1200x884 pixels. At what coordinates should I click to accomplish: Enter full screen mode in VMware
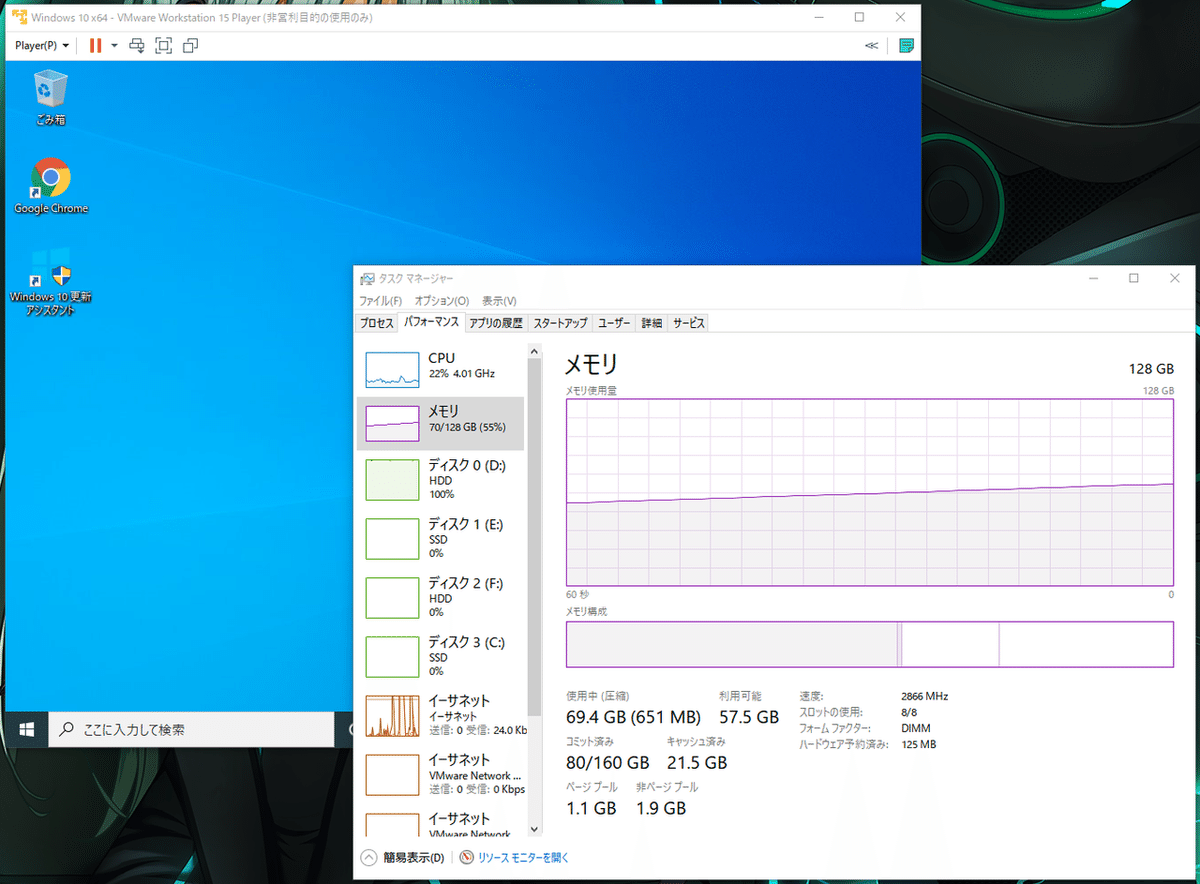pyautogui.click(x=164, y=45)
